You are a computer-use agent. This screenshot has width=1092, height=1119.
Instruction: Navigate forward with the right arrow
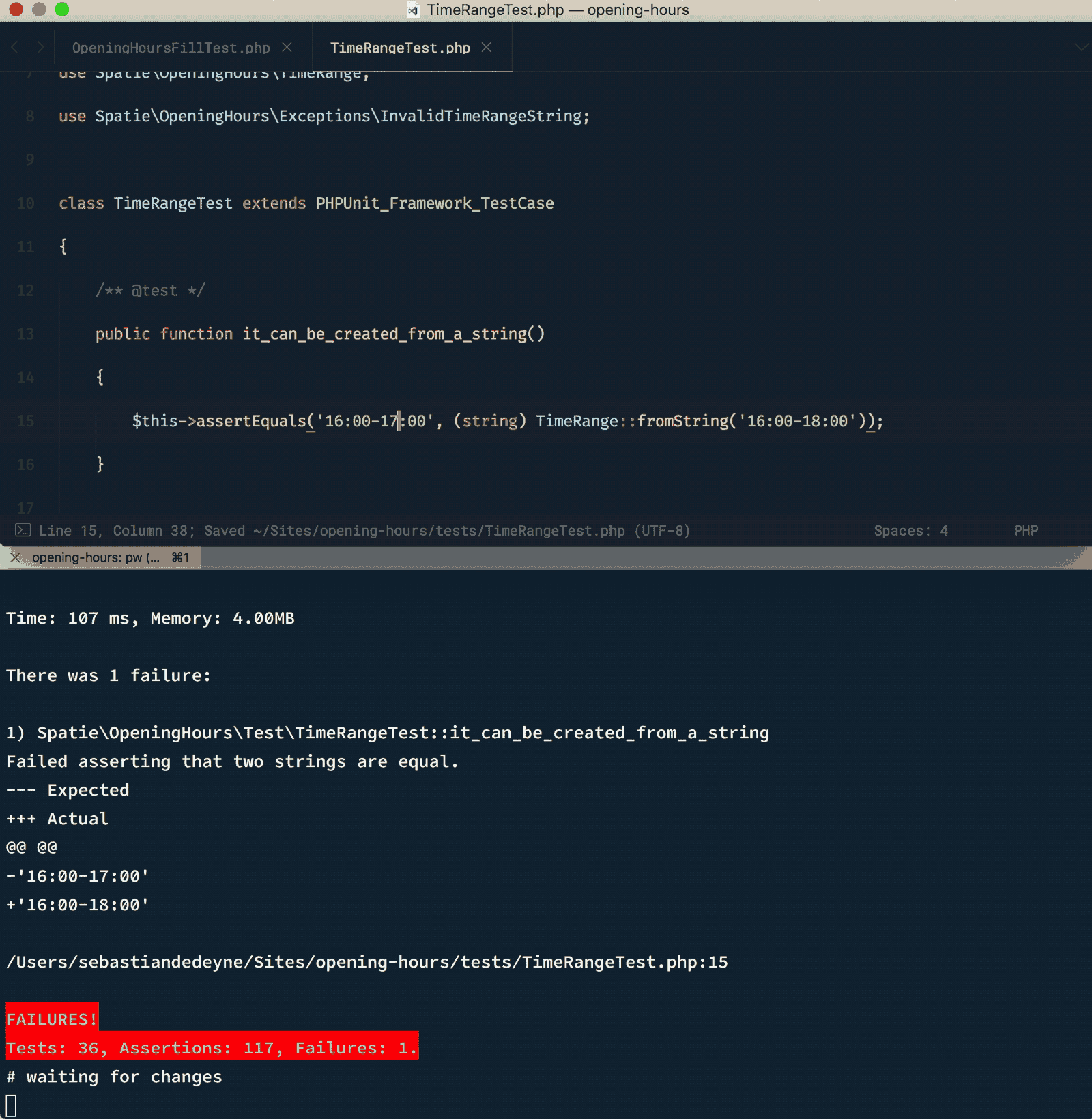tap(40, 47)
